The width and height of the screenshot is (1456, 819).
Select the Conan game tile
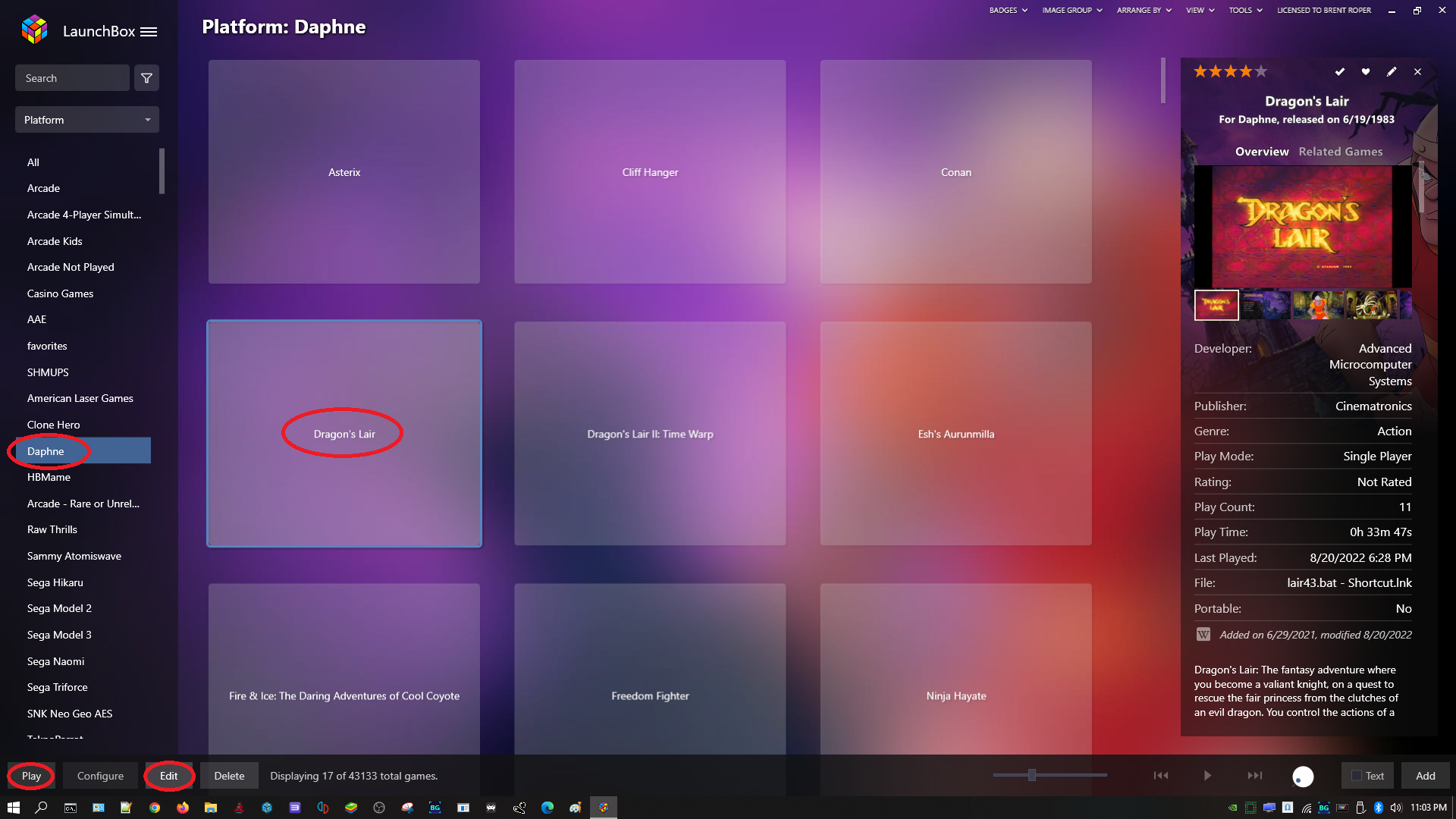[x=956, y=172]
